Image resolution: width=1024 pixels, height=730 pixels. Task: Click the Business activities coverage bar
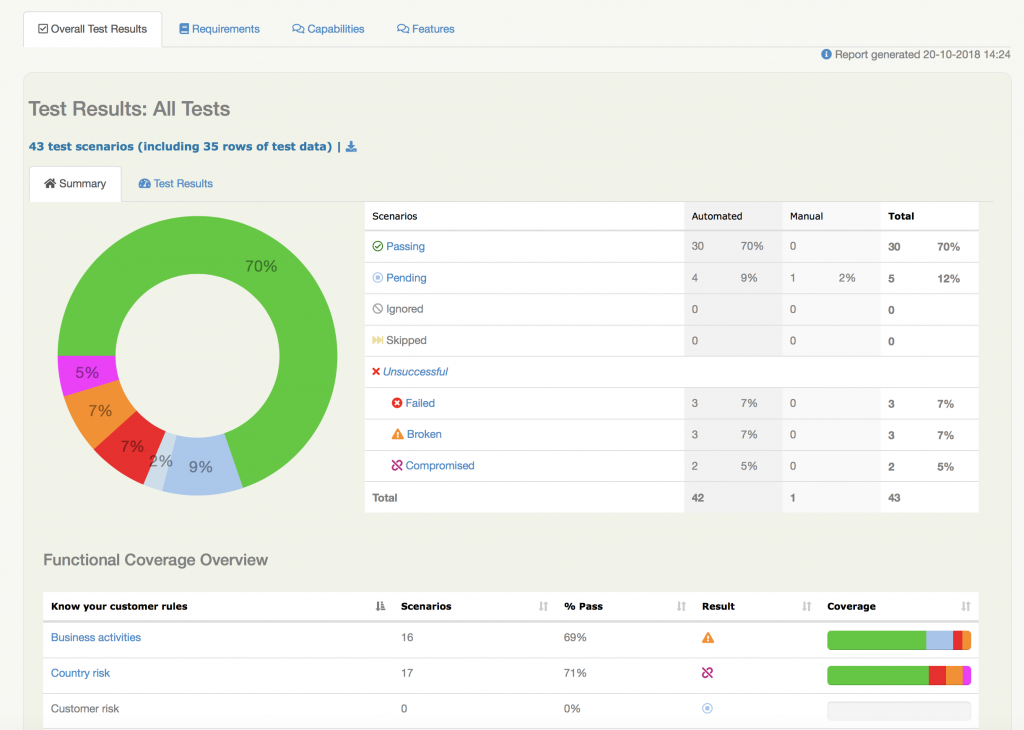tap(898, 640)
